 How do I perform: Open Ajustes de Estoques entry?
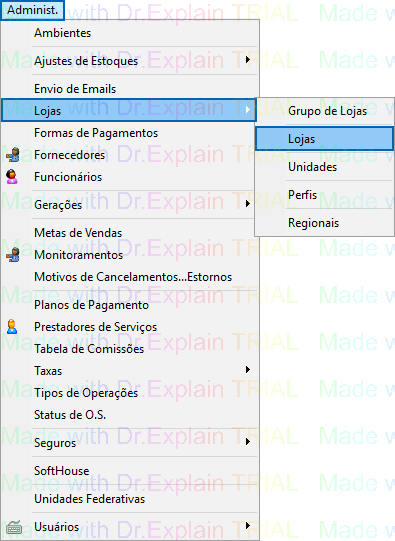(129, 61)
